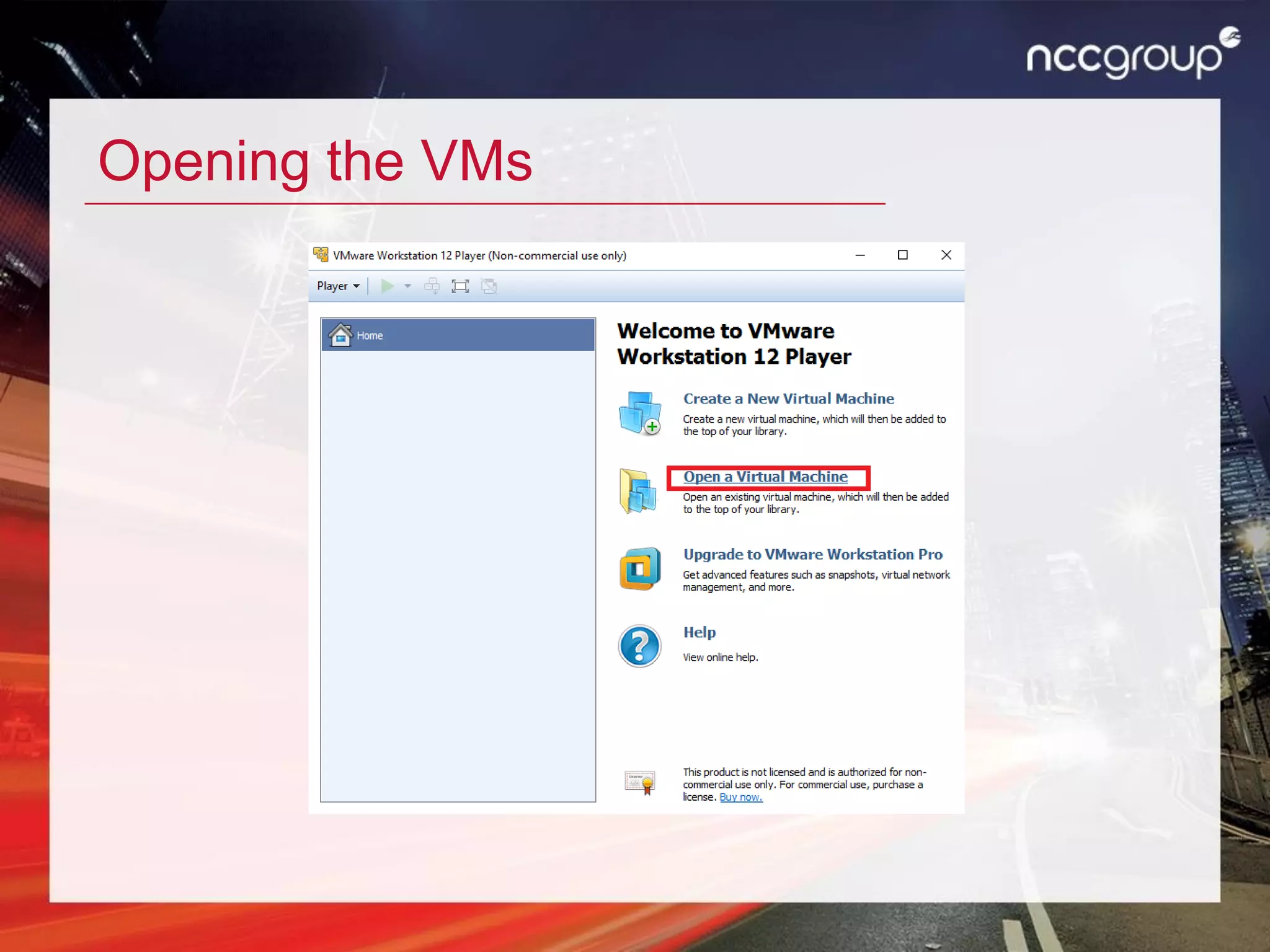Enter full screen mode icon
Viewport: 1270px width, 952px height.
coord(460,286)
